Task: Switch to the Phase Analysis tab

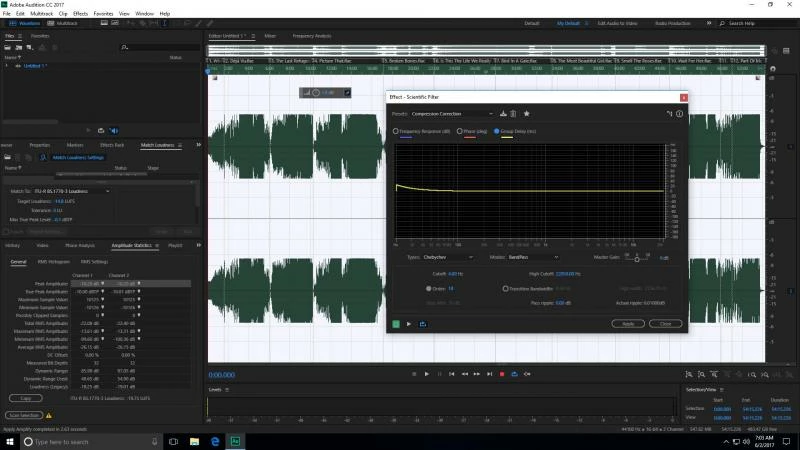Action: [80, 246]
